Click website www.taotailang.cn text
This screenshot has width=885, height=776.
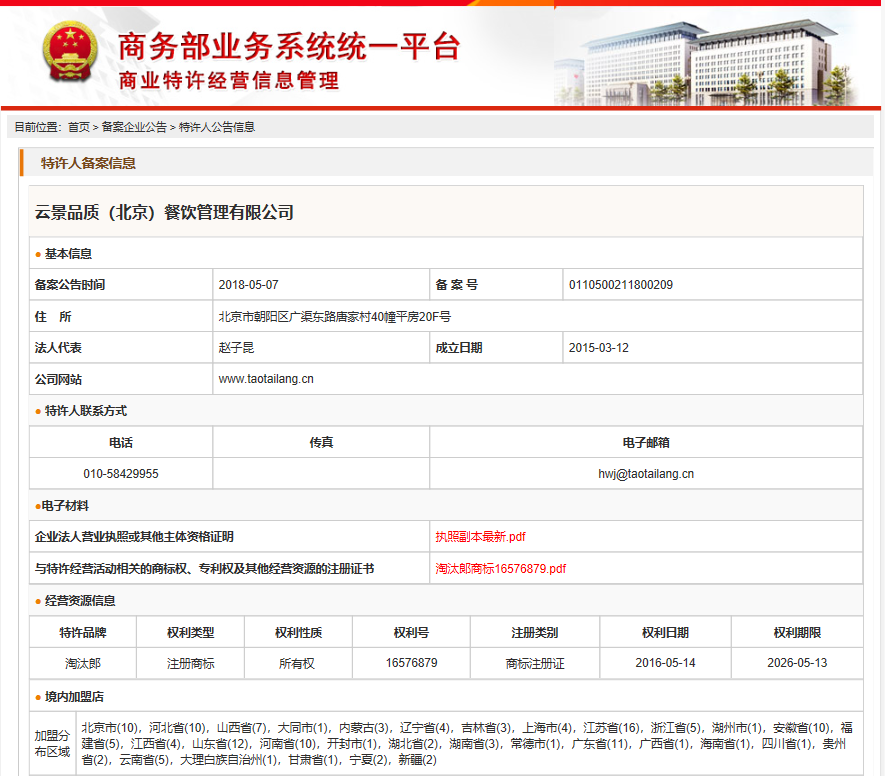pos(266,379)
